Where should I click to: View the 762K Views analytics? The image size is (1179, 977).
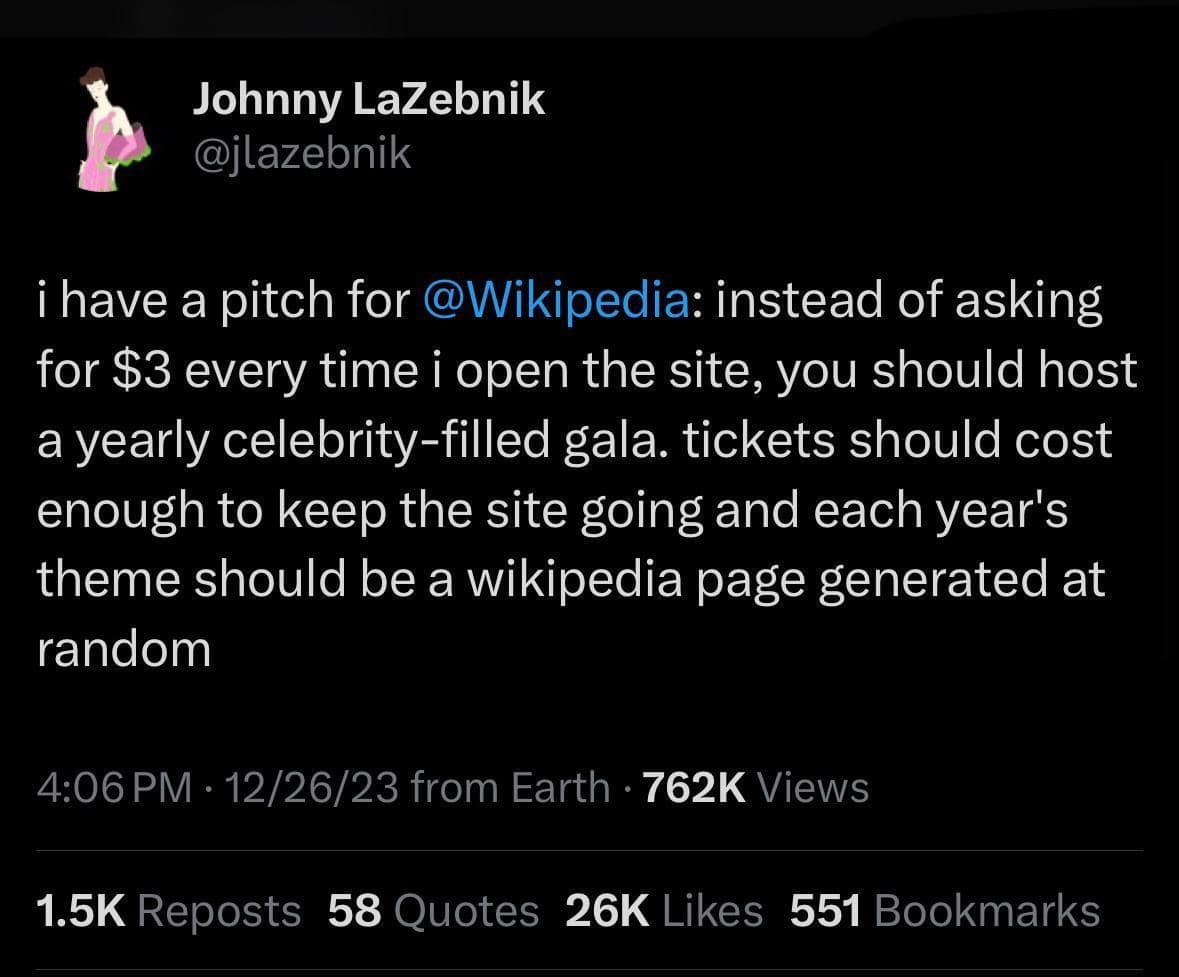coord(693,787)
